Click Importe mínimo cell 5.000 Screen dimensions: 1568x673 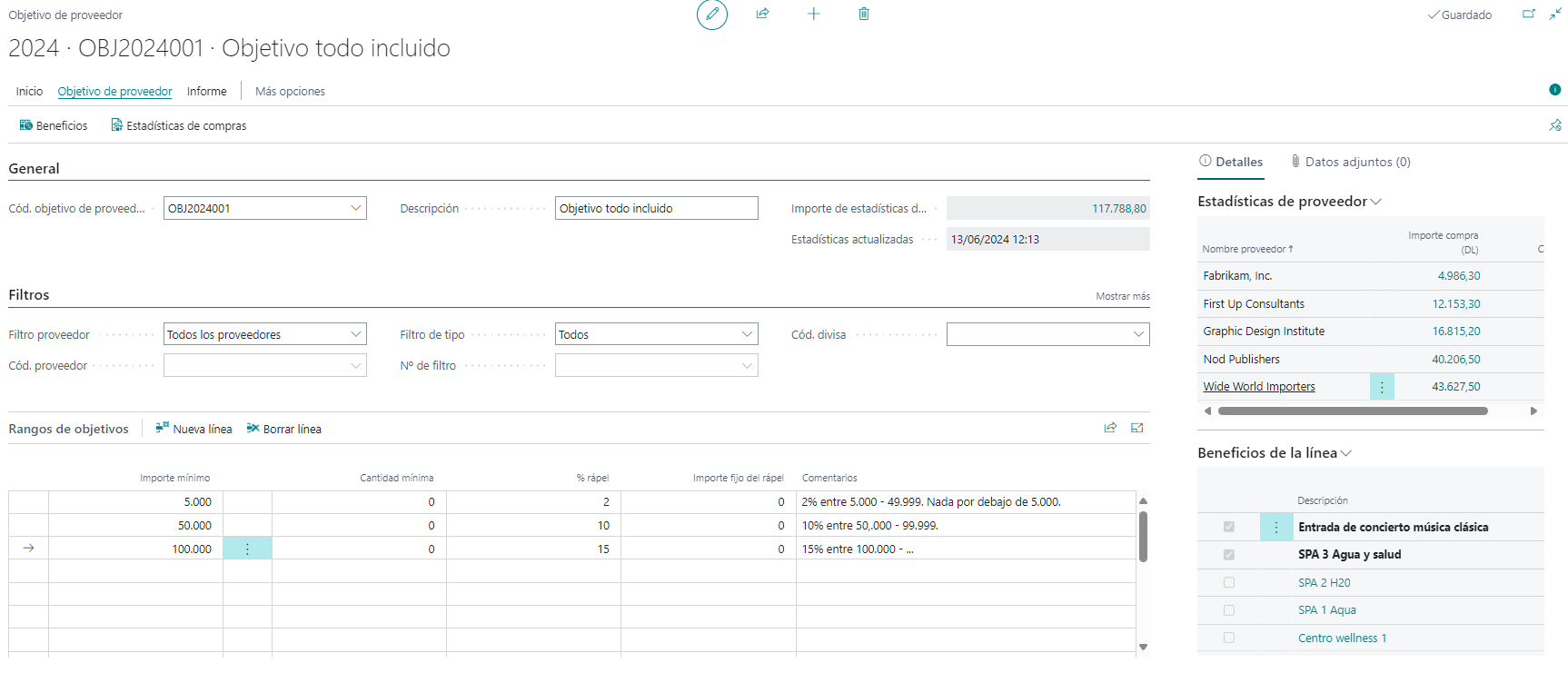coord(135,502)
